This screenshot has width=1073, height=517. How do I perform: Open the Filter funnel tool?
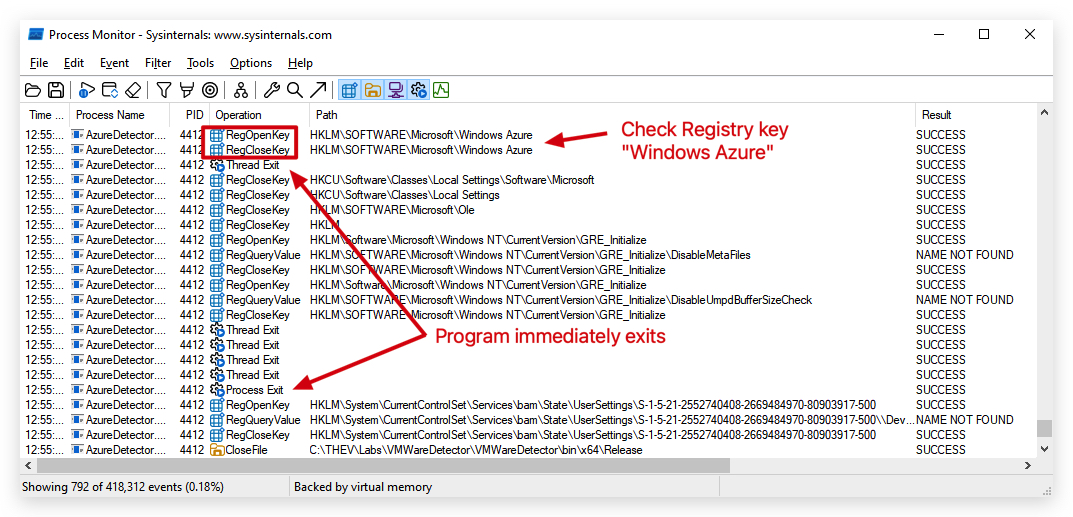tap(164, 90)
